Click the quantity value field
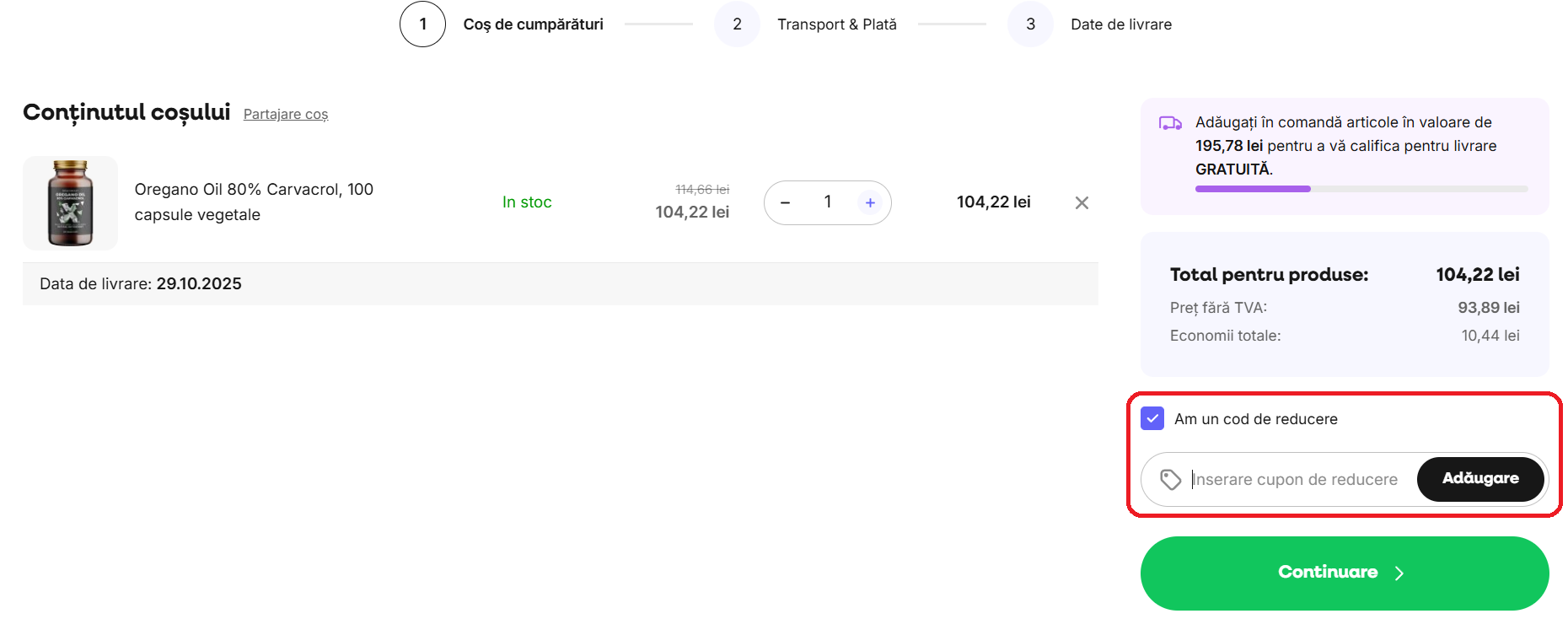The image size is (1568, 619). coord(828,202)
